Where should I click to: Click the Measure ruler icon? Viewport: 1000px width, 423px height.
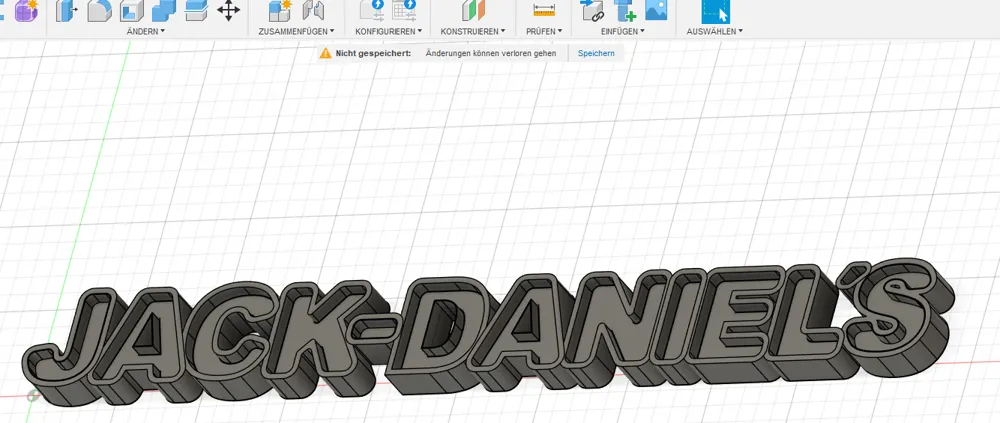click(x=544, y=9)
